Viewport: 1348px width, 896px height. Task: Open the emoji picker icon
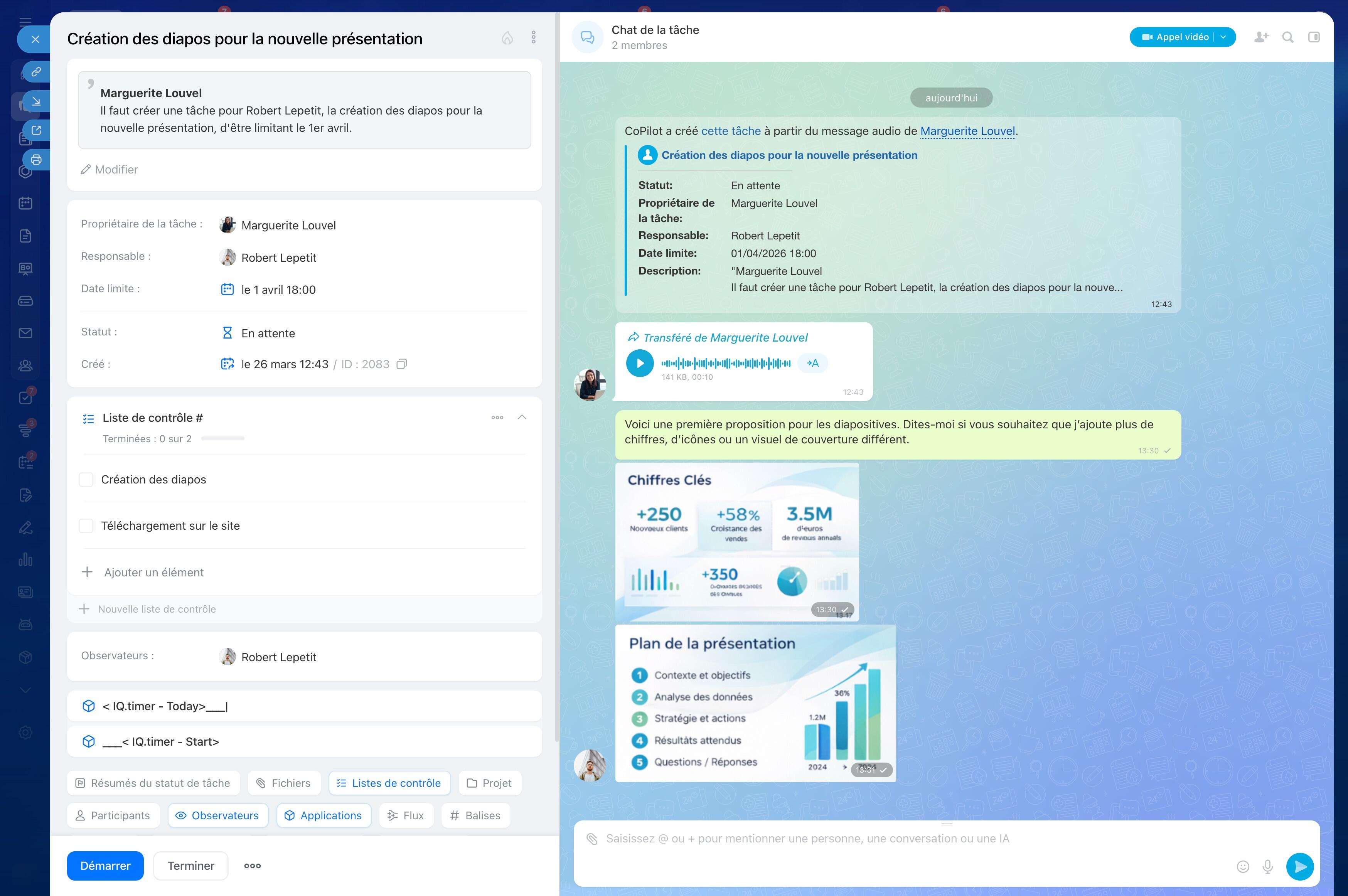pyautogui.click(x=1243, y=866)
